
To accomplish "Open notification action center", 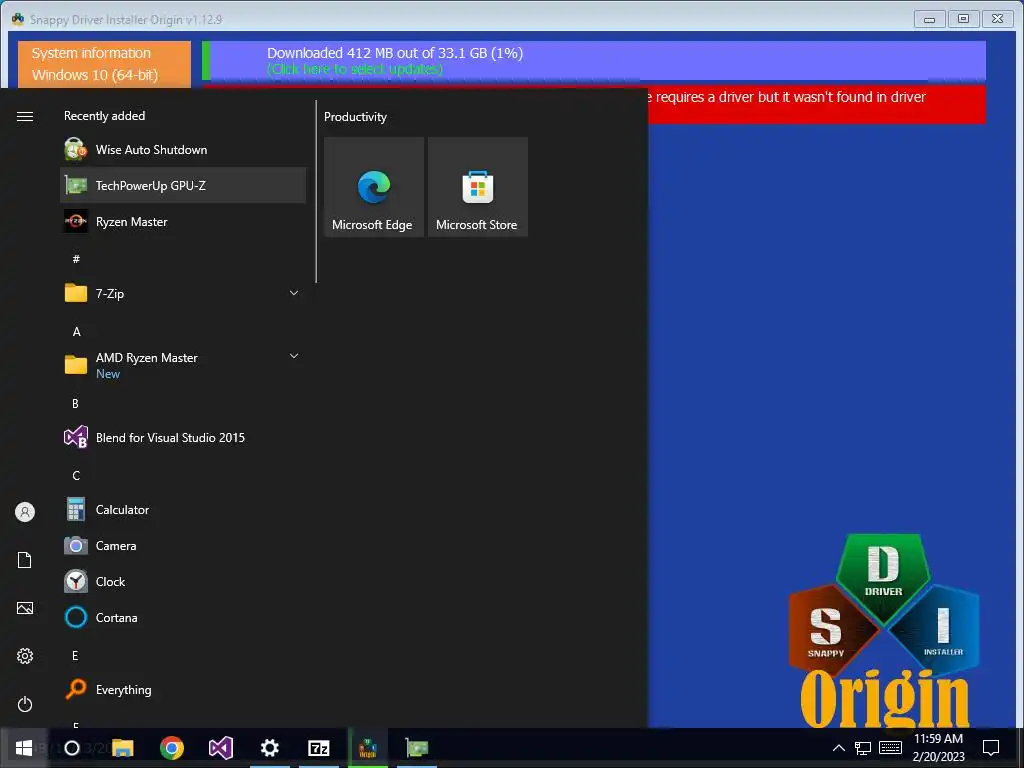I will [991, 748].
